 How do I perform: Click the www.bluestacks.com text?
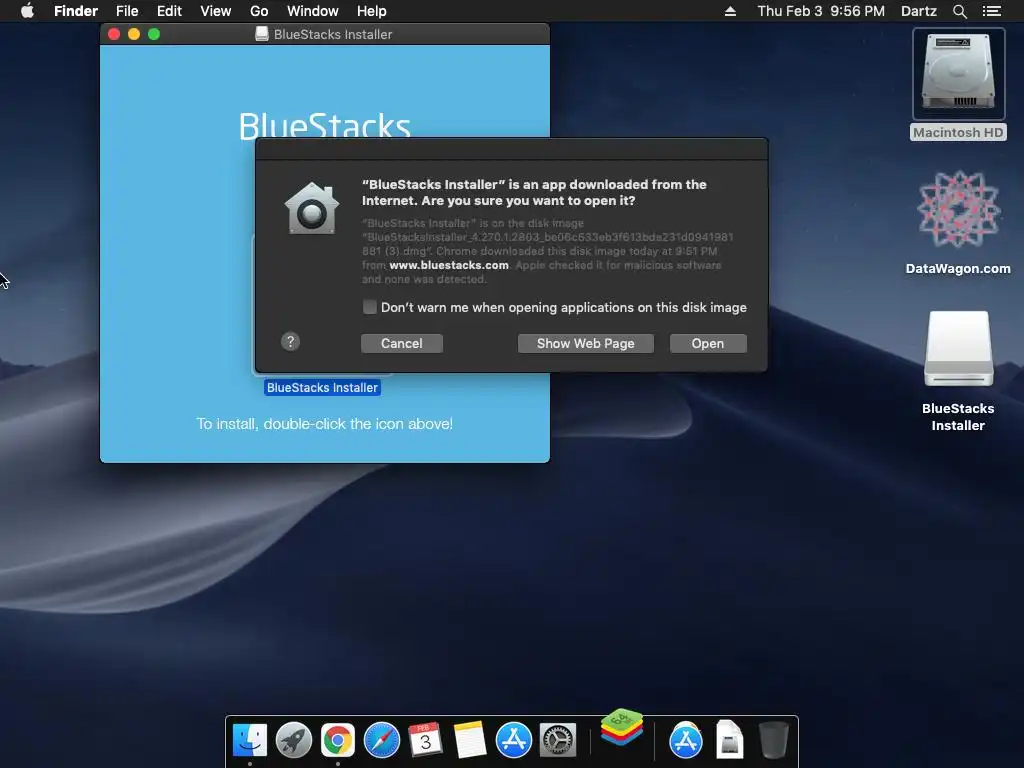(x=449, y=265)
